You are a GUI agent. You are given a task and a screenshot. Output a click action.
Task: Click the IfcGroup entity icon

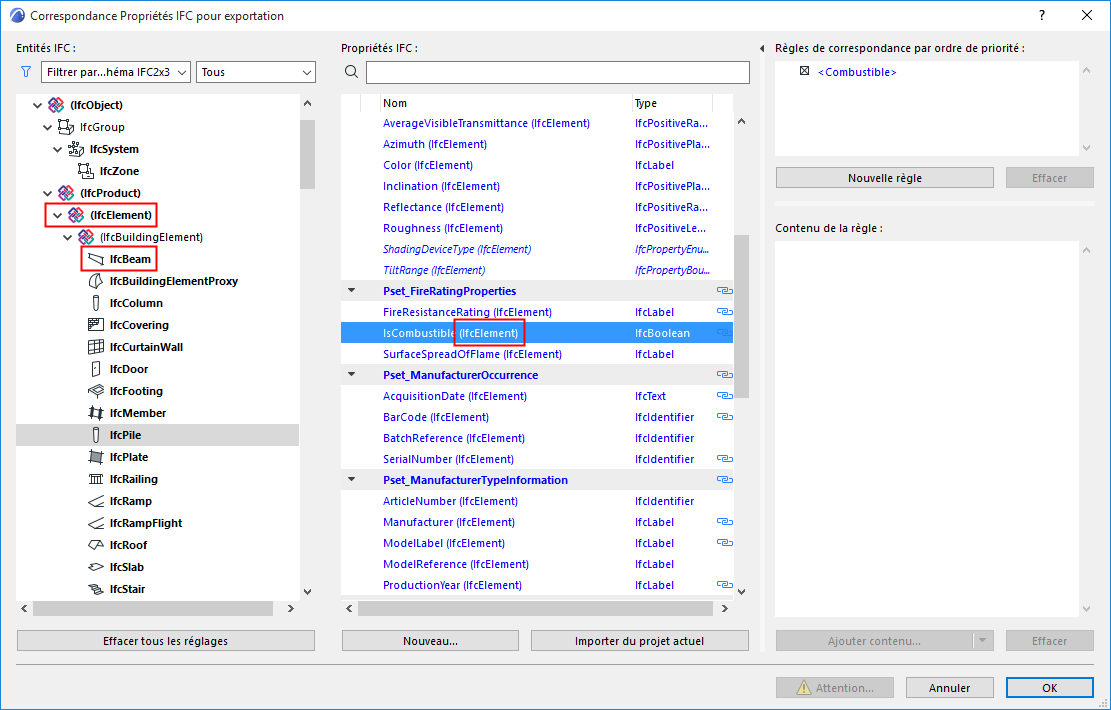(66, 127)
